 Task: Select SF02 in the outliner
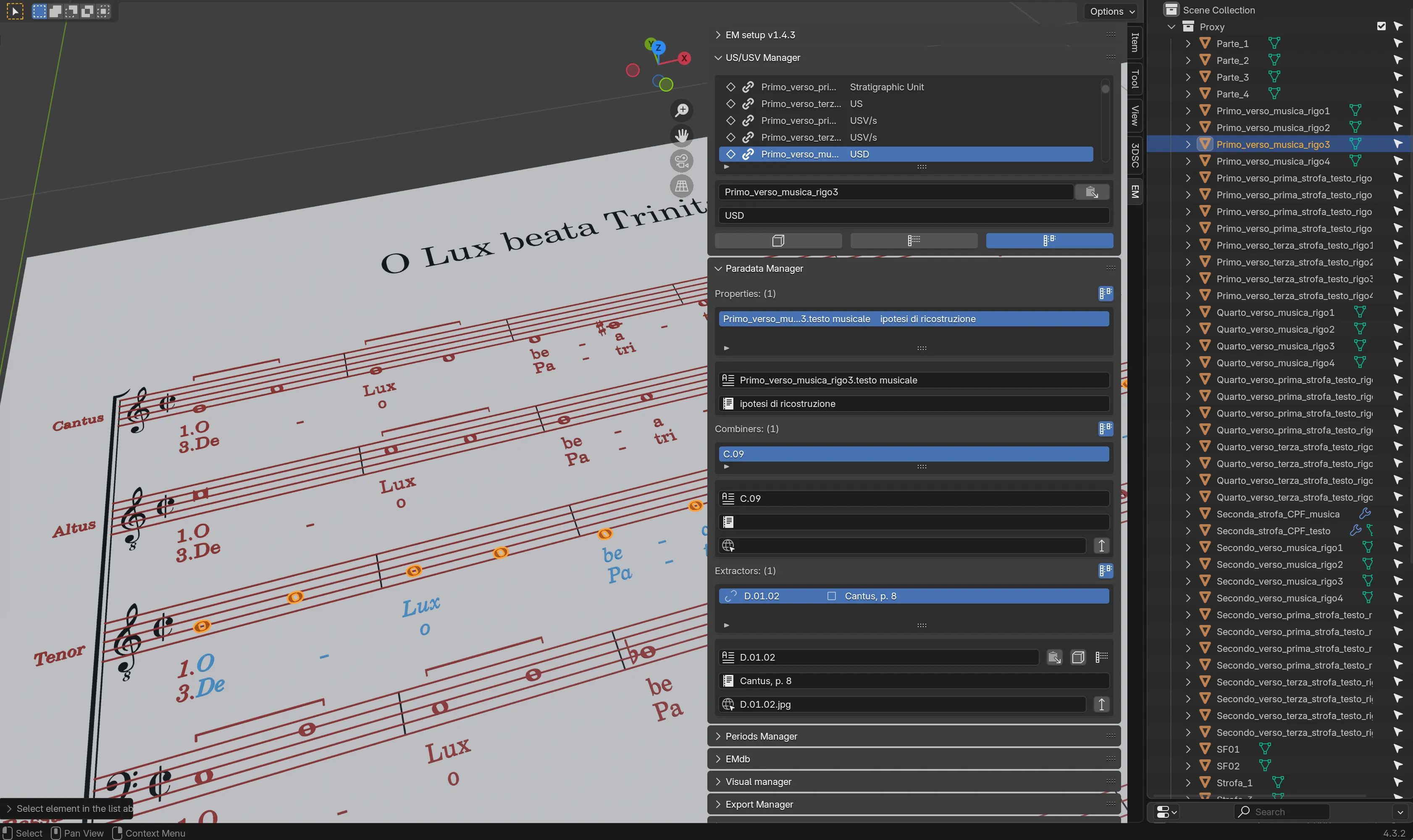pos(1228,766)
